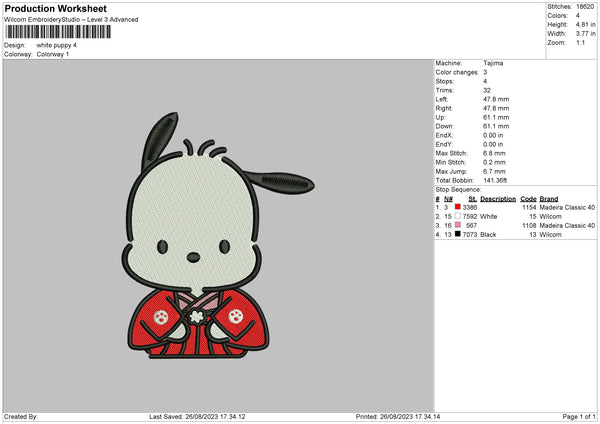Click the 'Production Worksheet' title
The width and height of the screenshot is (600, 424).
[x=55, y=8]
